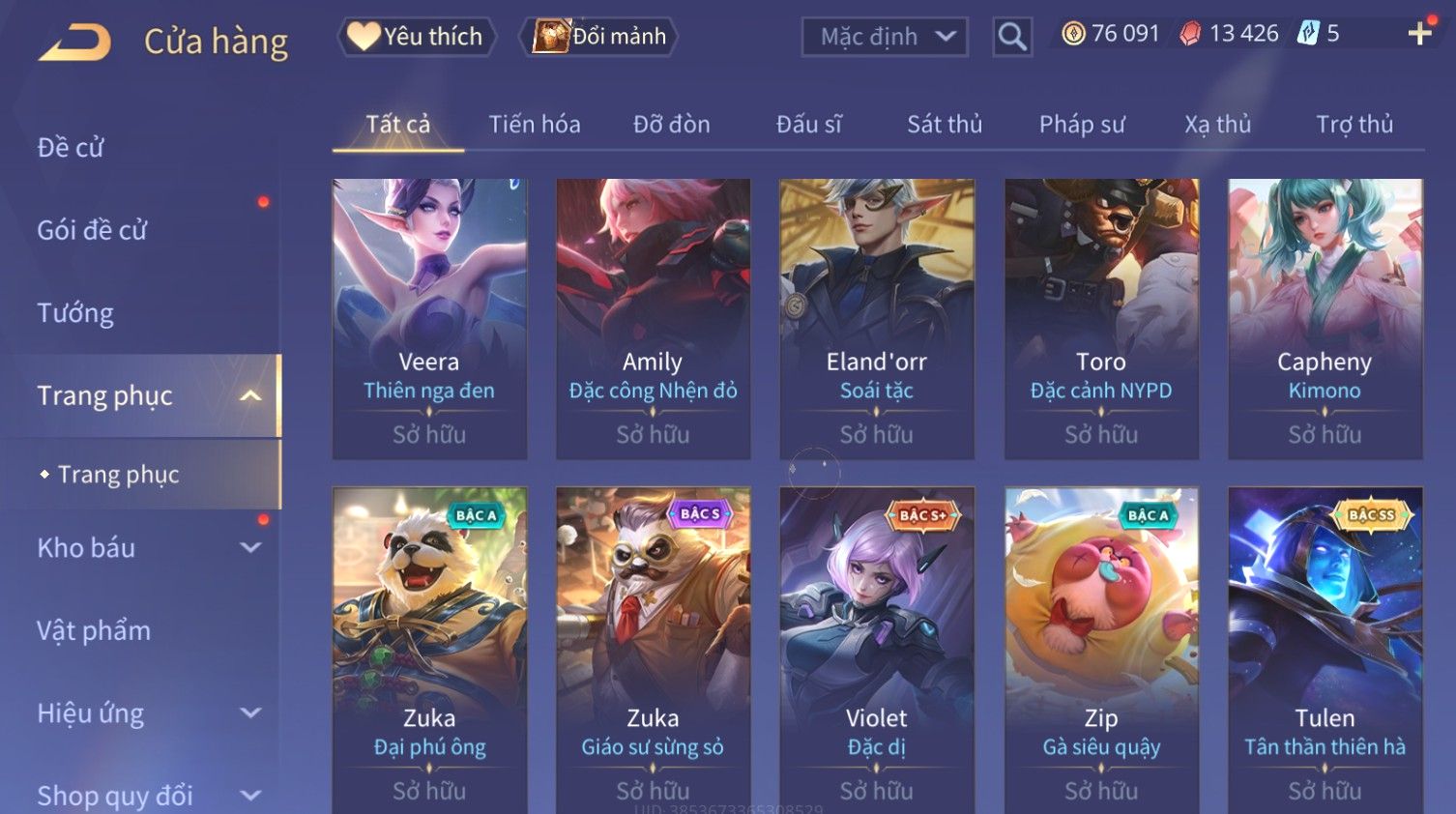The width and height of the screenshot is (1456, 814).
Task: Tap the red ruby currency icon
Action: pos(1190,34)
